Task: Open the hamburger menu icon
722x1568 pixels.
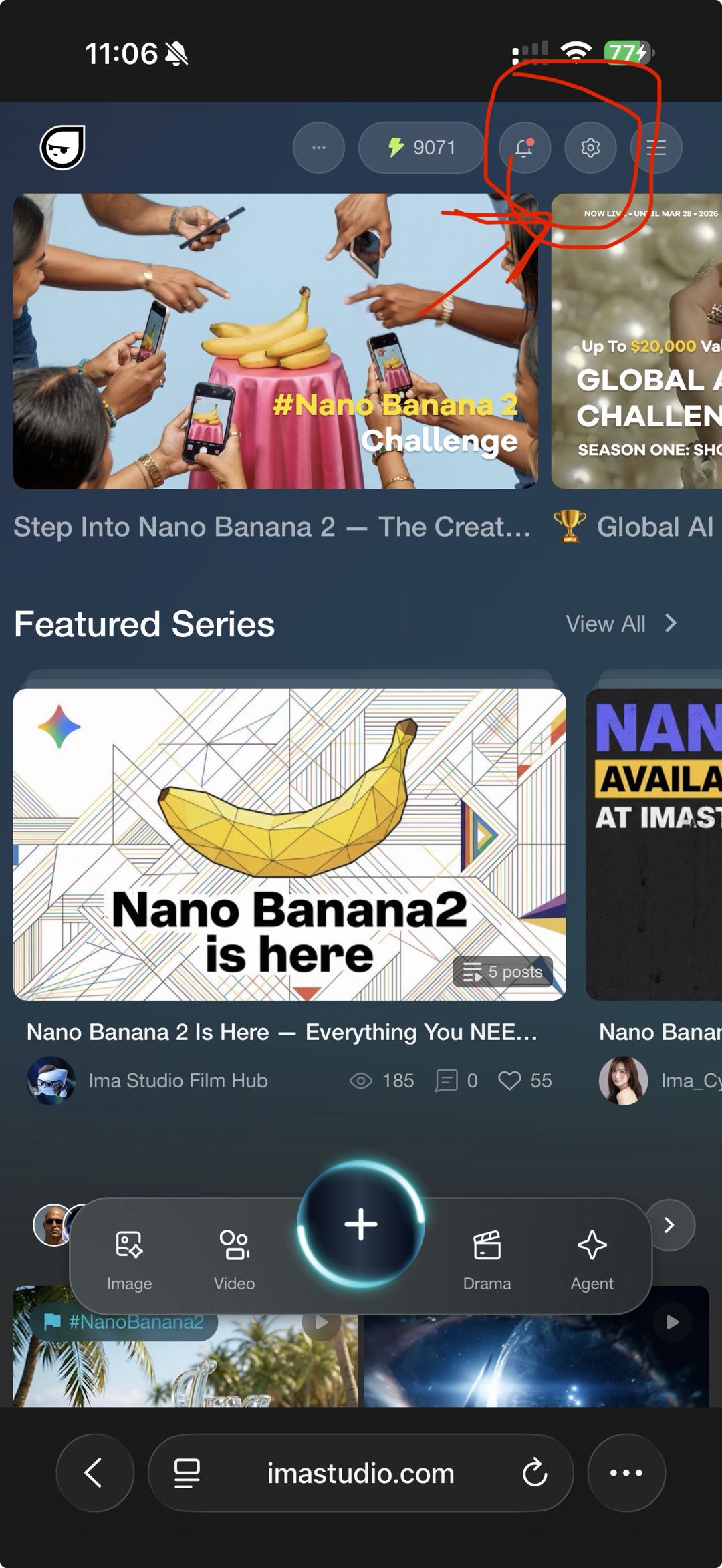Action: [x=656, y=147]
